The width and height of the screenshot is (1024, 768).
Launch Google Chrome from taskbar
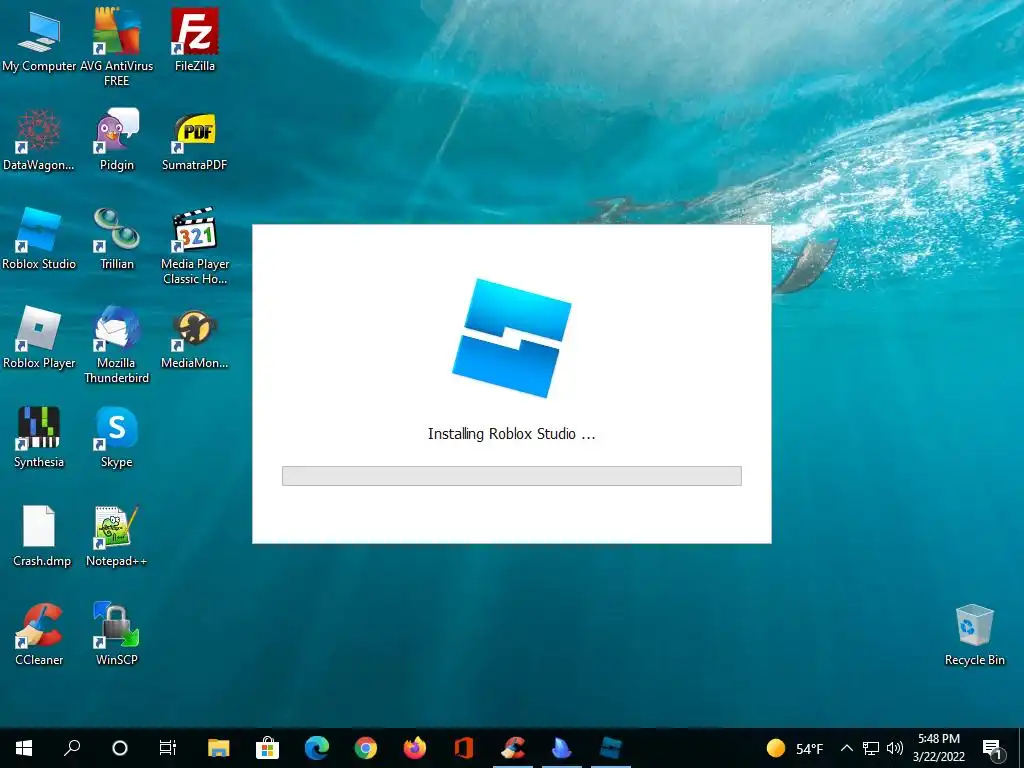tap(366, 748)
